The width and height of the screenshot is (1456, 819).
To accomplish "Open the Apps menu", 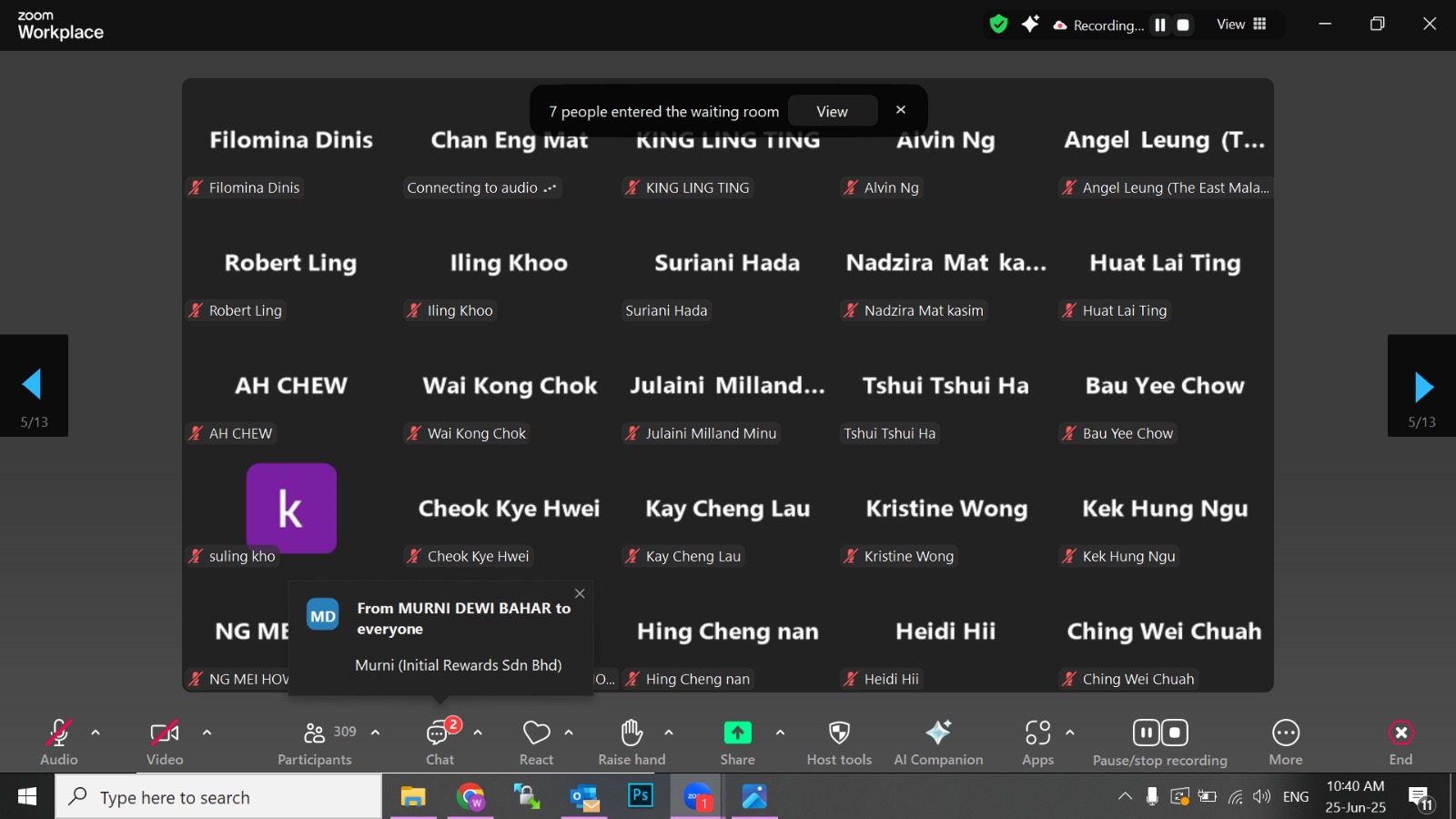I will [1038, 743].
